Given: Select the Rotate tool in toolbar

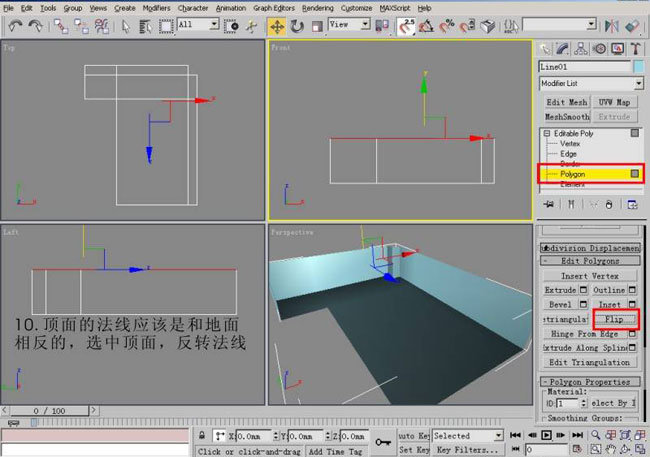Looking at the screenshot, I should click(x=297, y=25).
